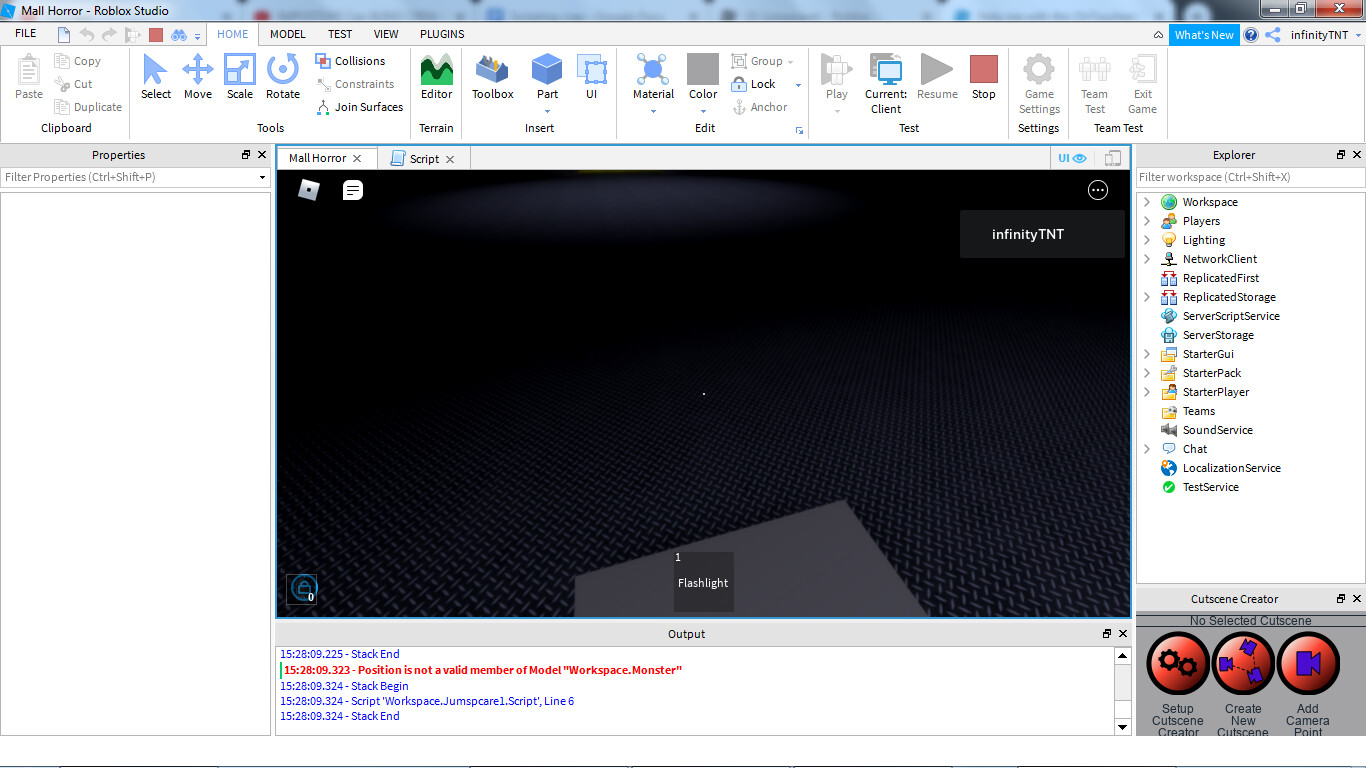Expand the Lighting node in Explorer
Image resolution: width=1366 pixels, height=768 pixels.
tap(1147, 240)
